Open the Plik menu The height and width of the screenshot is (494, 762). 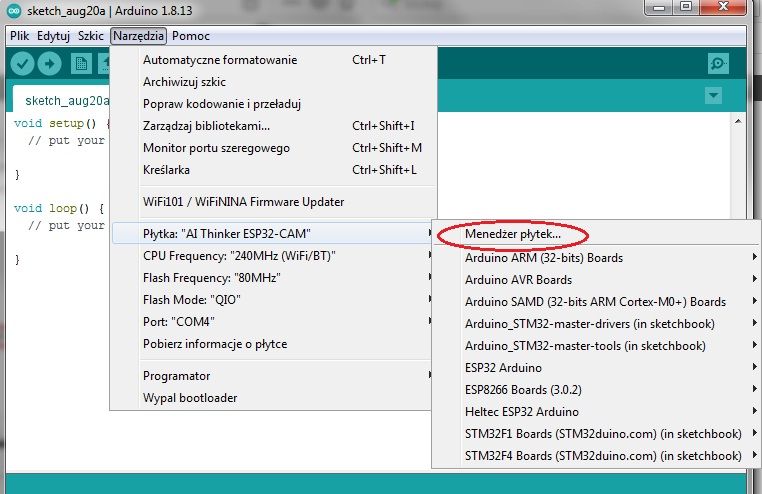19,36
